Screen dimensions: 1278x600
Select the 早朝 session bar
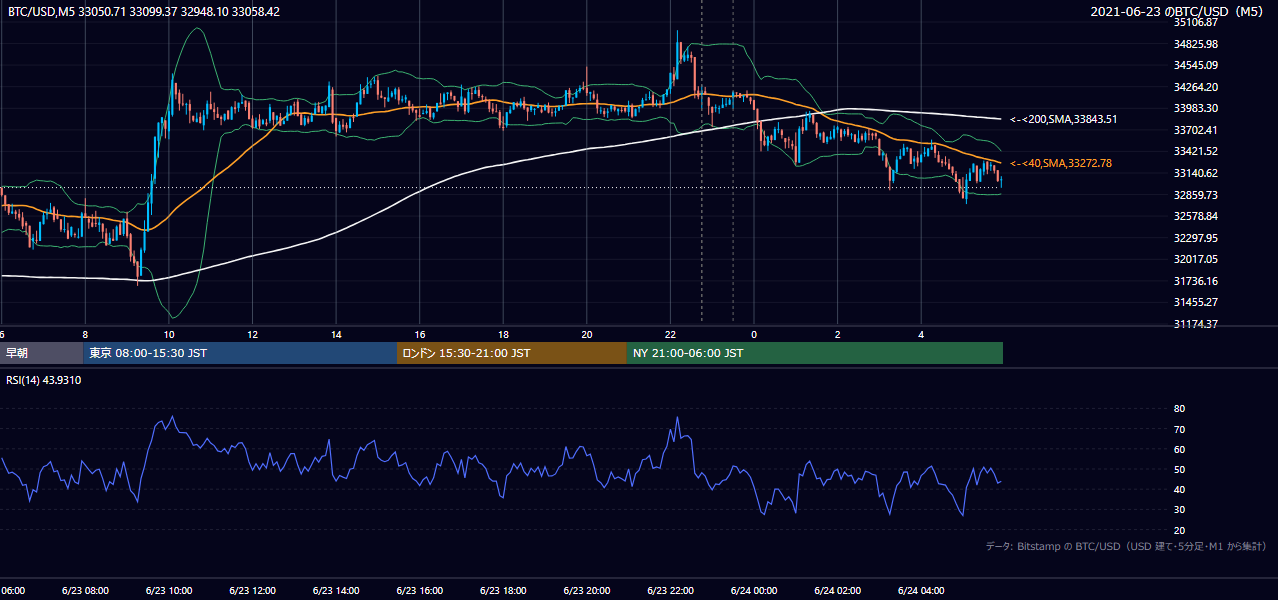(x=41, y=353)
